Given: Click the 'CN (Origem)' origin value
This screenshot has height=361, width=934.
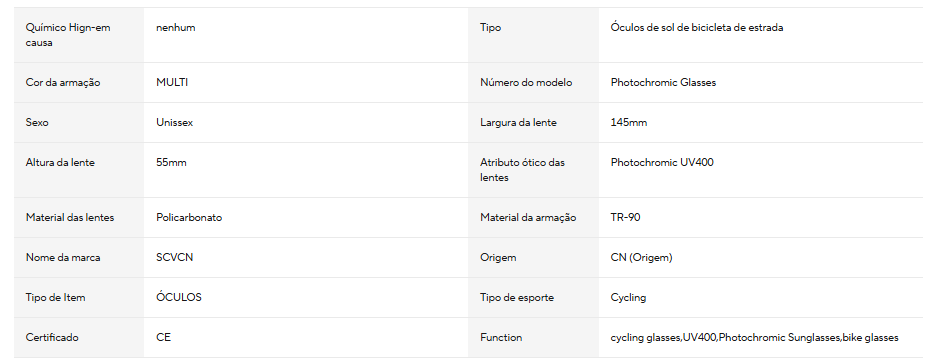Looking at the screenshot, I should [x=642, y=258].
